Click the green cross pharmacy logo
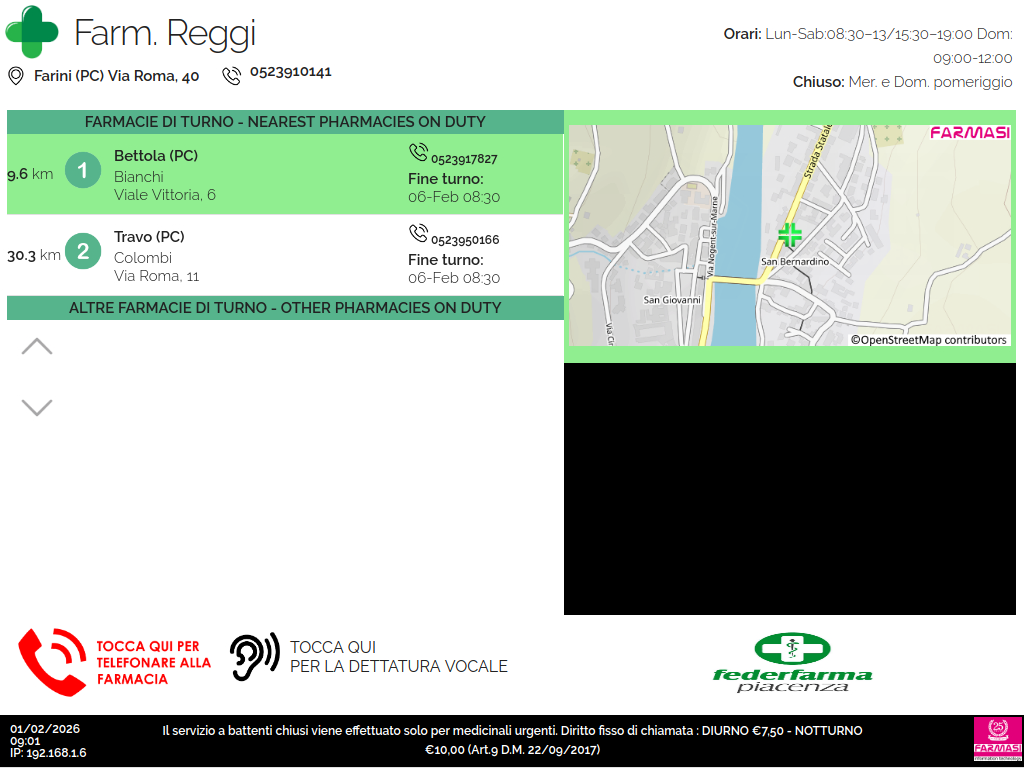Viewport: 1024px width, 768px height. coord(32,32)
